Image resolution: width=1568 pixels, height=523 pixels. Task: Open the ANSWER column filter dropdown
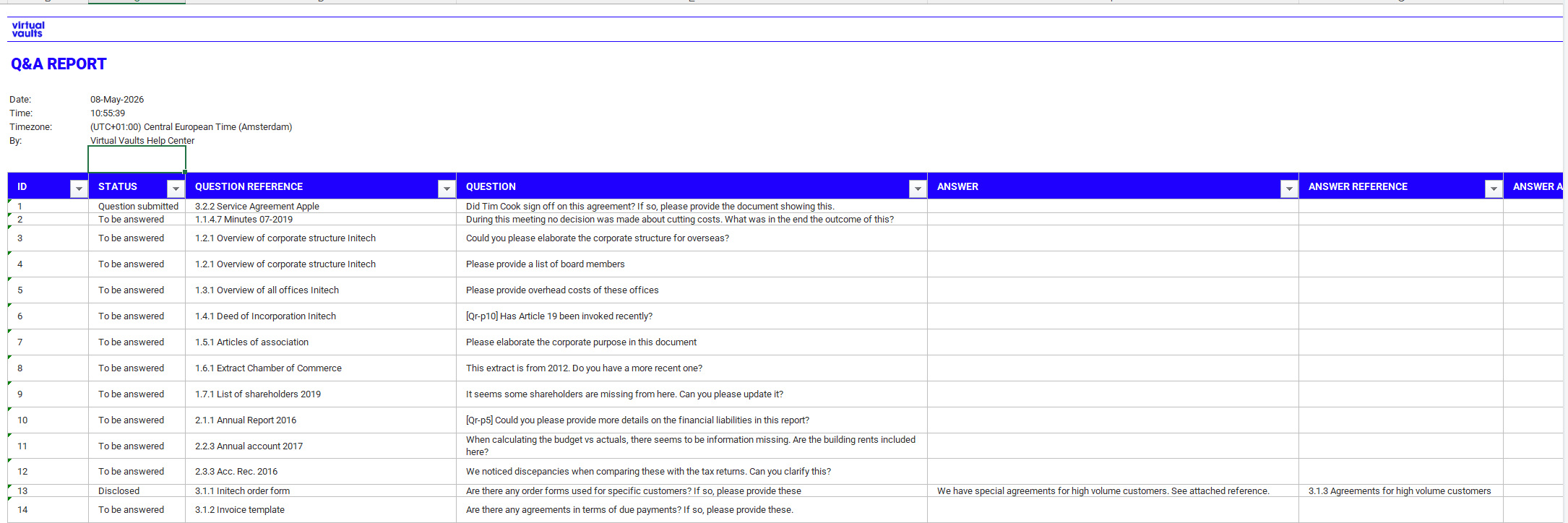pyautogui.click(x=1289, y=189)
